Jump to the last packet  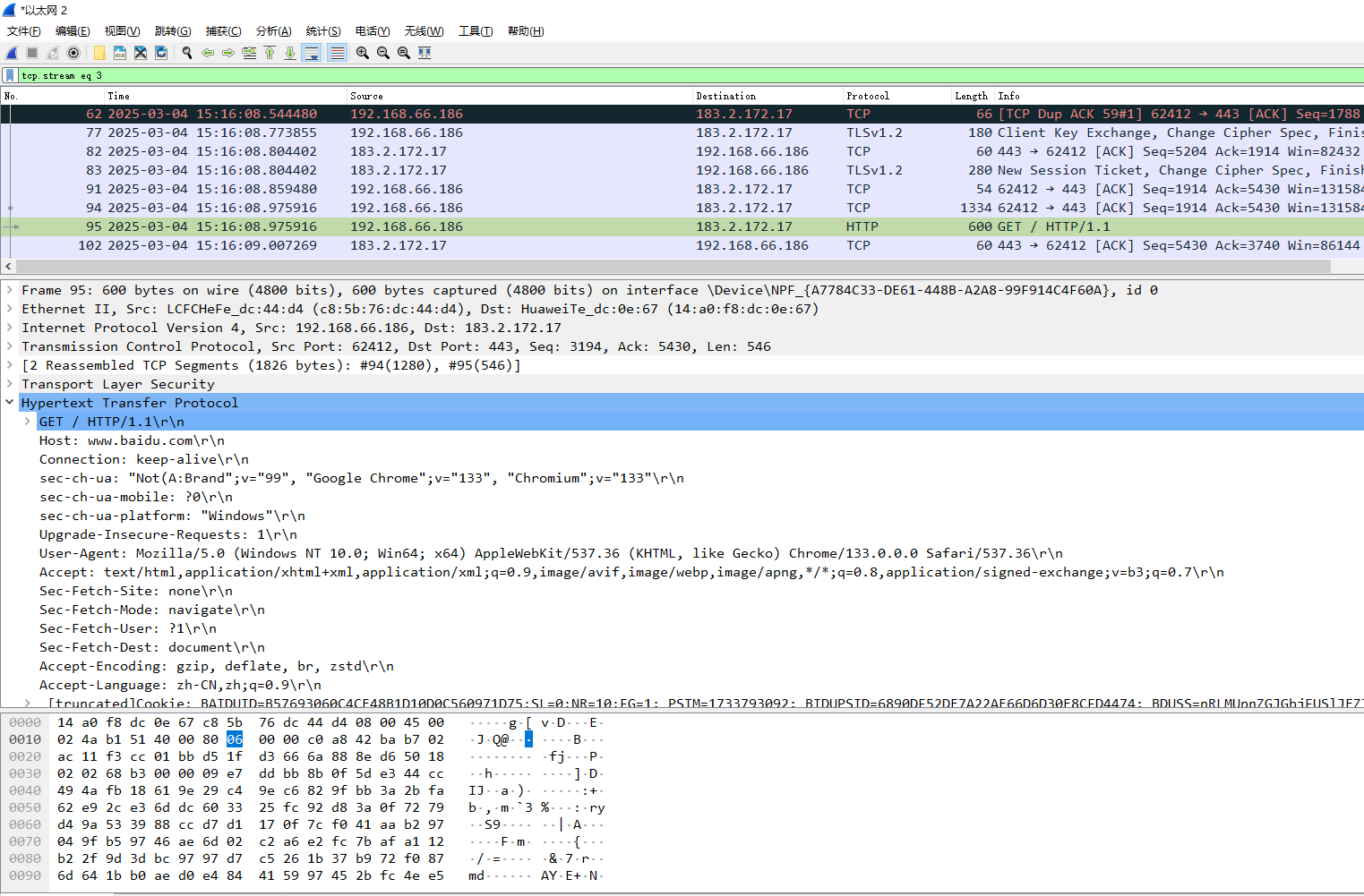290,53
